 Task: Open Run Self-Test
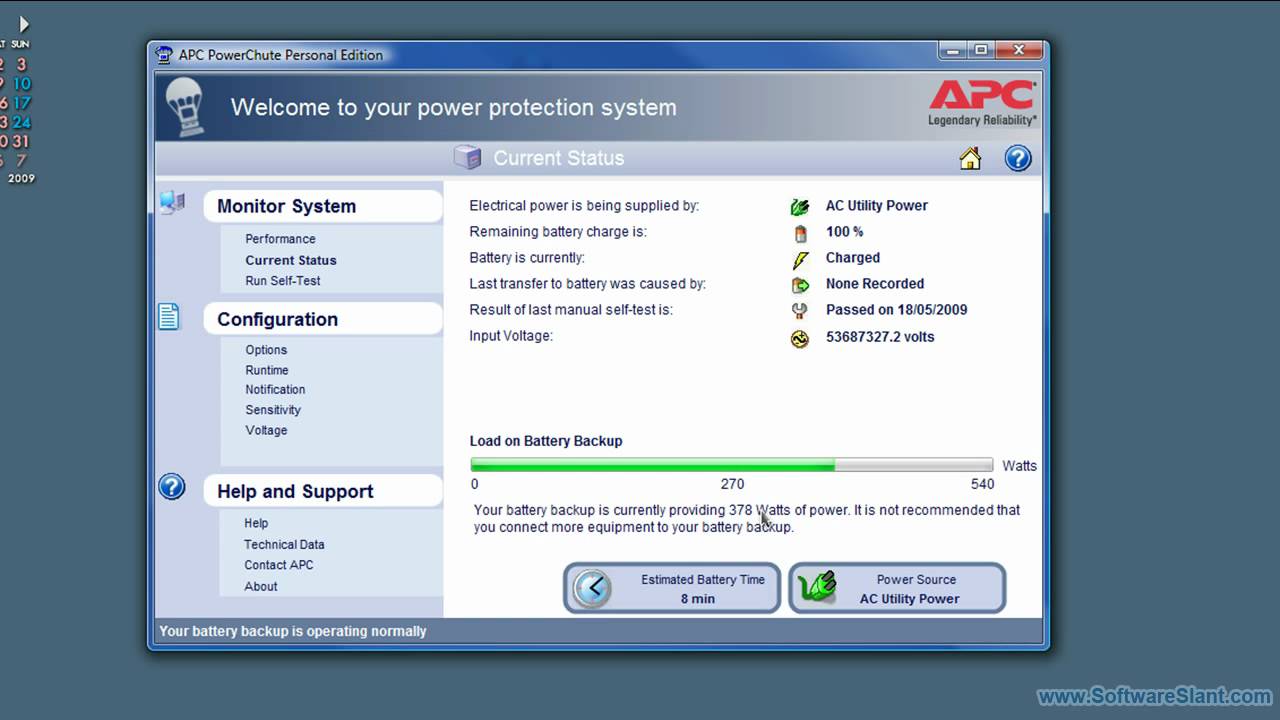[283, 281]
